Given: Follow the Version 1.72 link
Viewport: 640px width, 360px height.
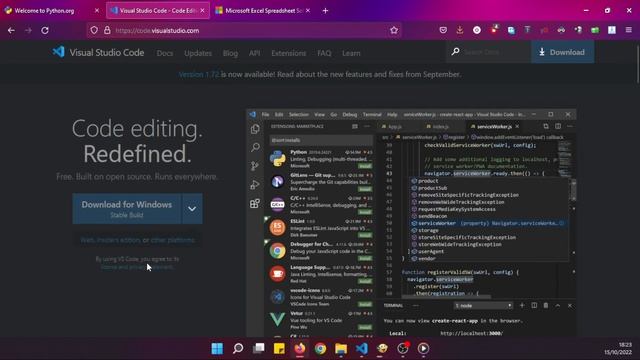Looking at the screenshot, I should pos(199,74).
